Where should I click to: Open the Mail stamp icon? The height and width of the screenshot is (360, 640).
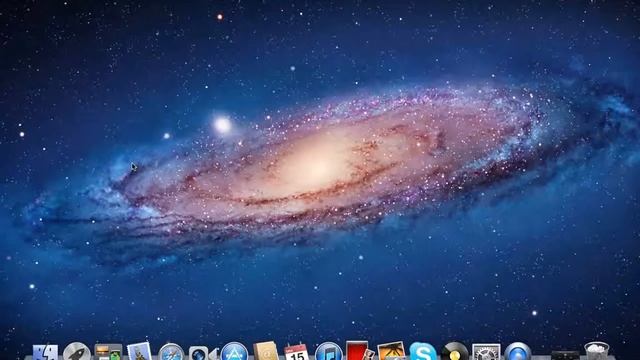point(139,351)
